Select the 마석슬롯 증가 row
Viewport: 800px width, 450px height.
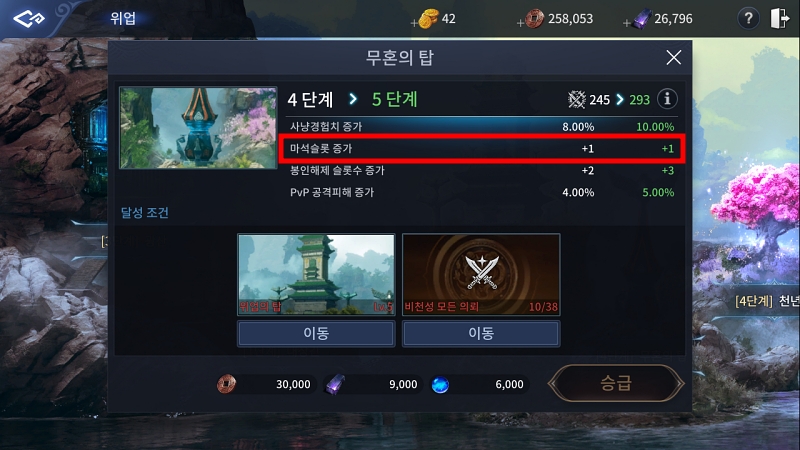click(x=482, y=148)
